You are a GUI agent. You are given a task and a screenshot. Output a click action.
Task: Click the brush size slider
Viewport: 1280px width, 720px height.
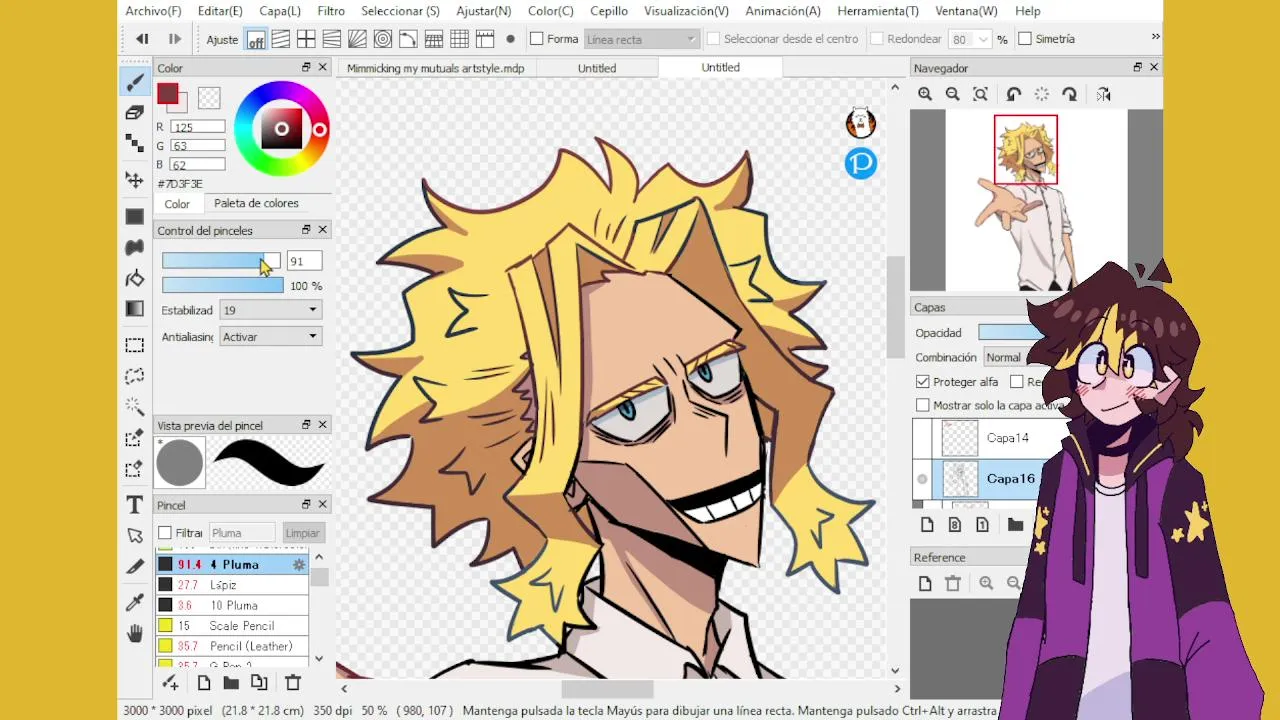[x=222, y=261]
